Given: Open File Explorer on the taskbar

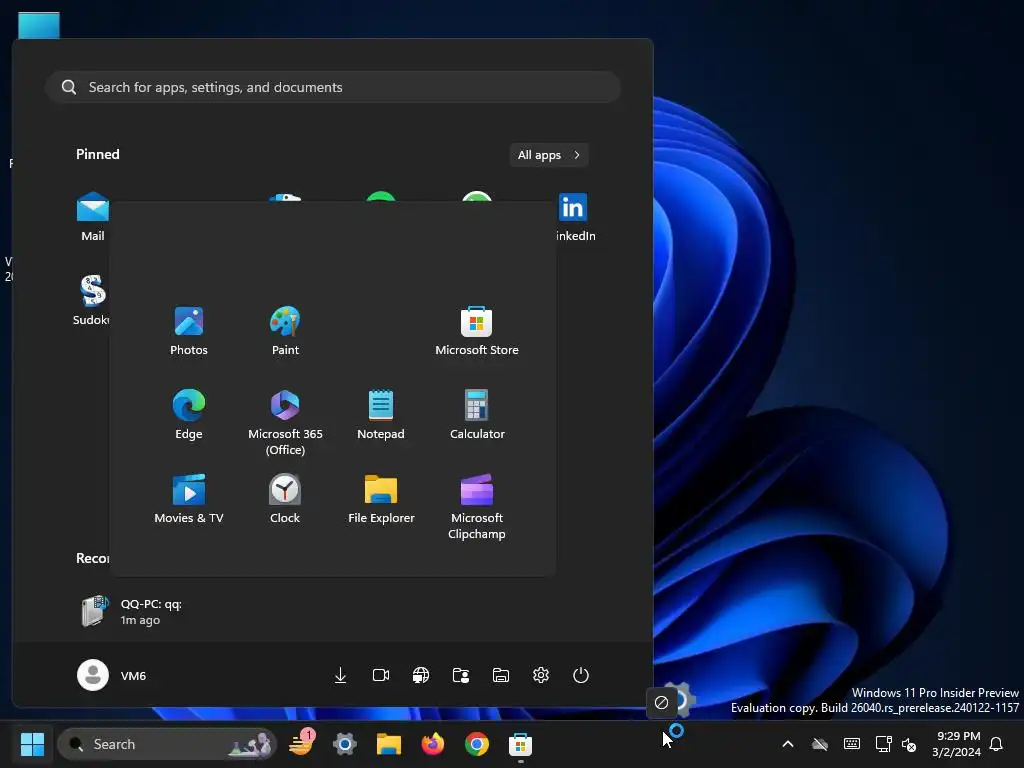Looking at the screenshot, I should 389,744.
